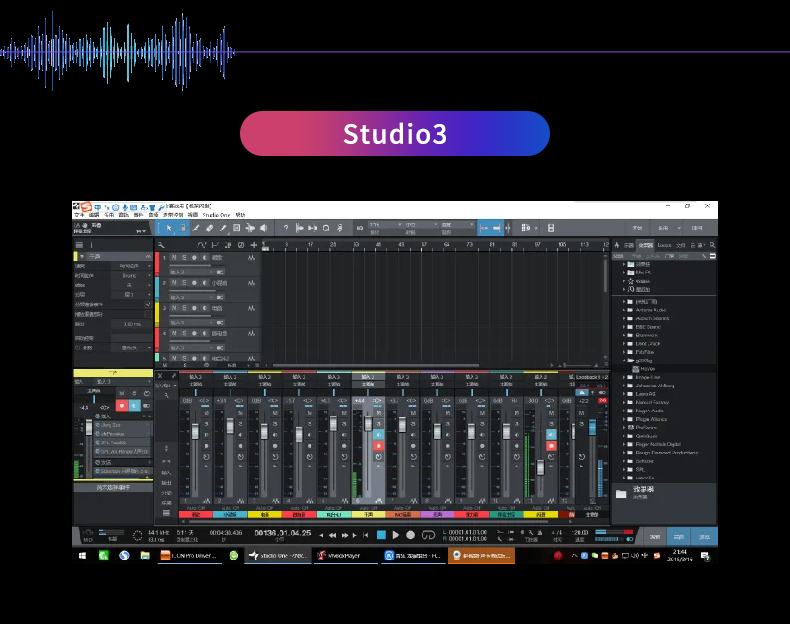Expand the FabFilter folder

[624, 352]
